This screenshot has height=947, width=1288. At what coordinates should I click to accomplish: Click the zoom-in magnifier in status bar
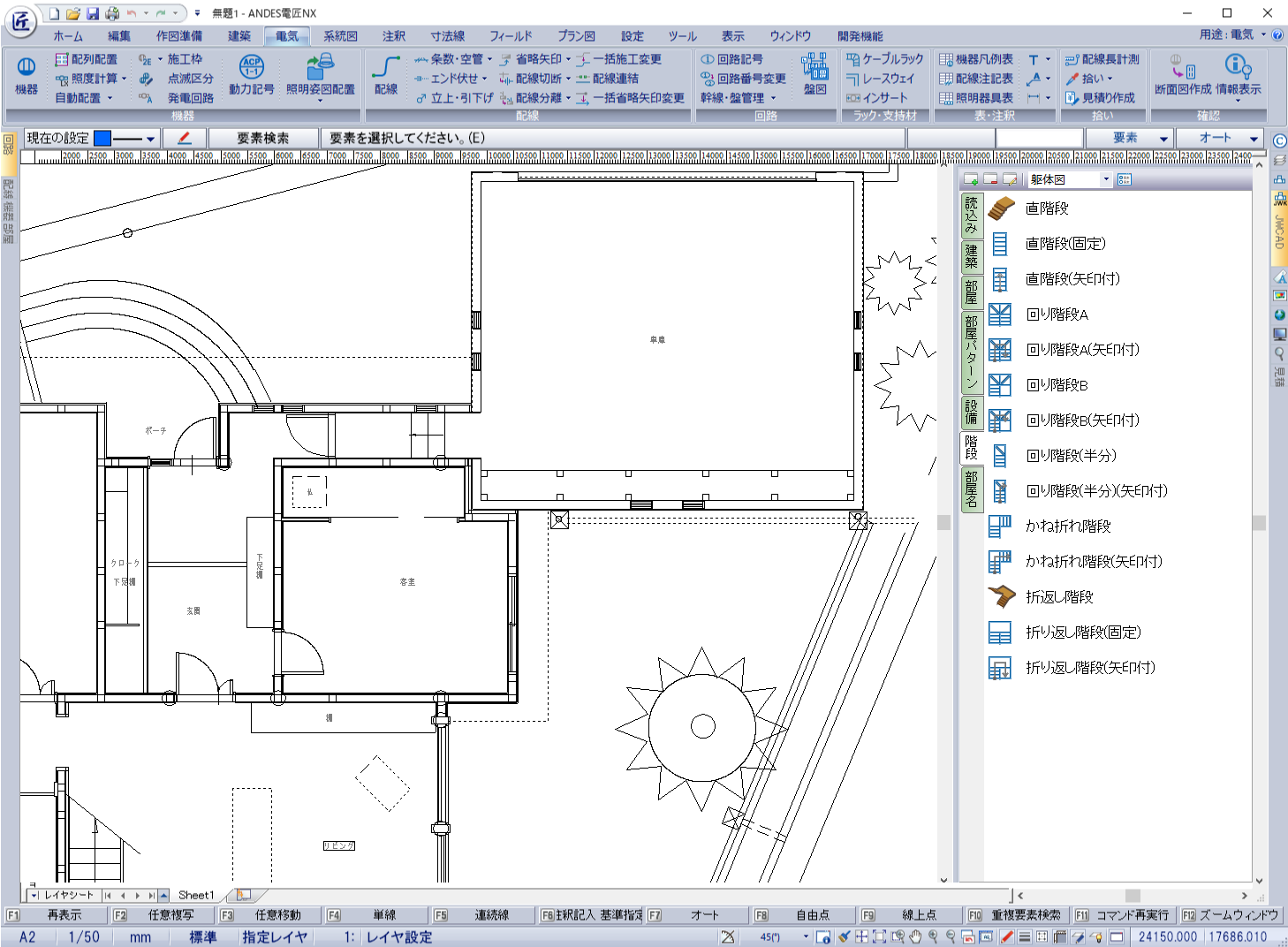coord(933,937)
